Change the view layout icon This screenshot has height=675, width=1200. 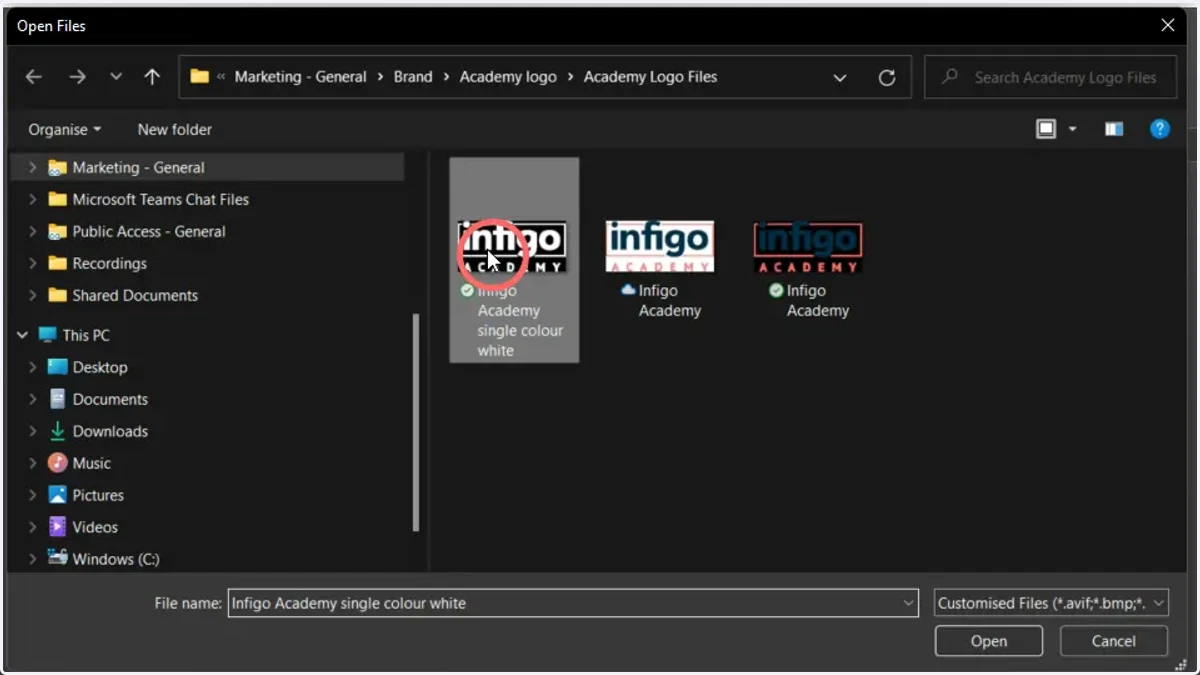pos(1046,129)
